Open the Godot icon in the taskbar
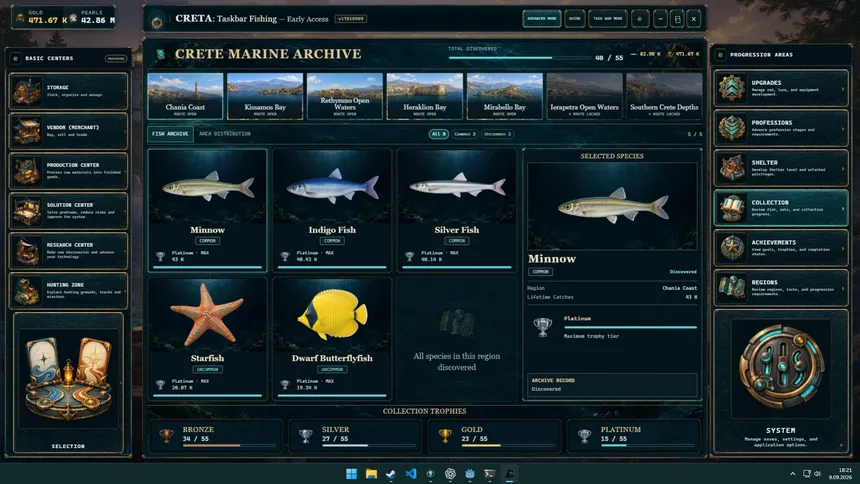 (470, 474)
